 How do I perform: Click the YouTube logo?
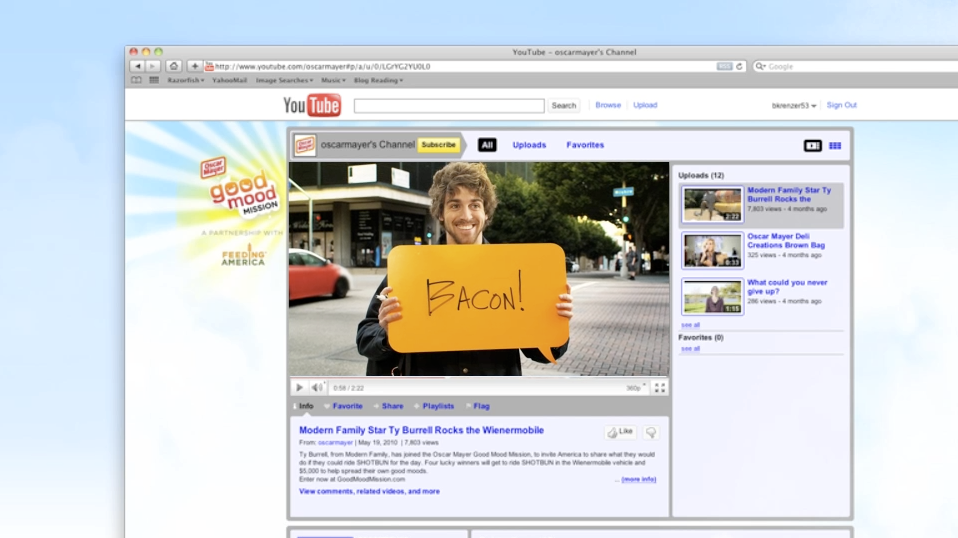click(312, 105)
